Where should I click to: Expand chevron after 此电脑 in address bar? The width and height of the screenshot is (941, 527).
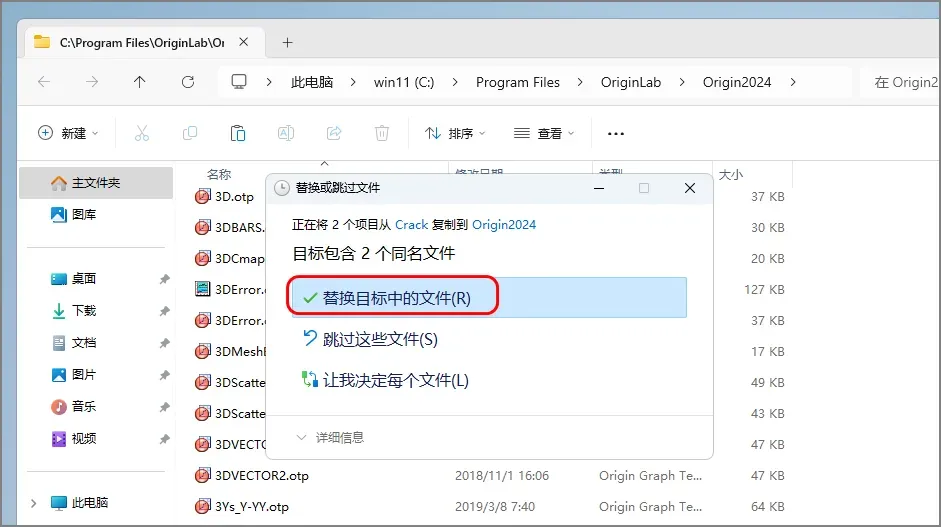(353, 82)
